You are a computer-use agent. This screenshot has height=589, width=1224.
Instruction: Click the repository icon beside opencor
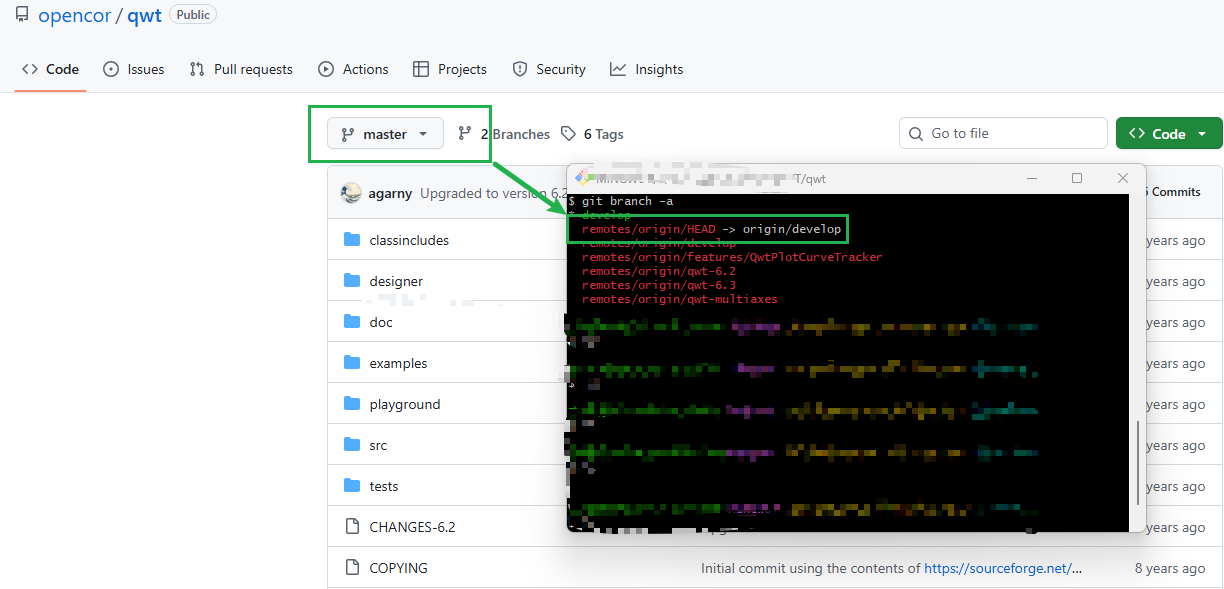pyautogui.click(x=22, y=16)
